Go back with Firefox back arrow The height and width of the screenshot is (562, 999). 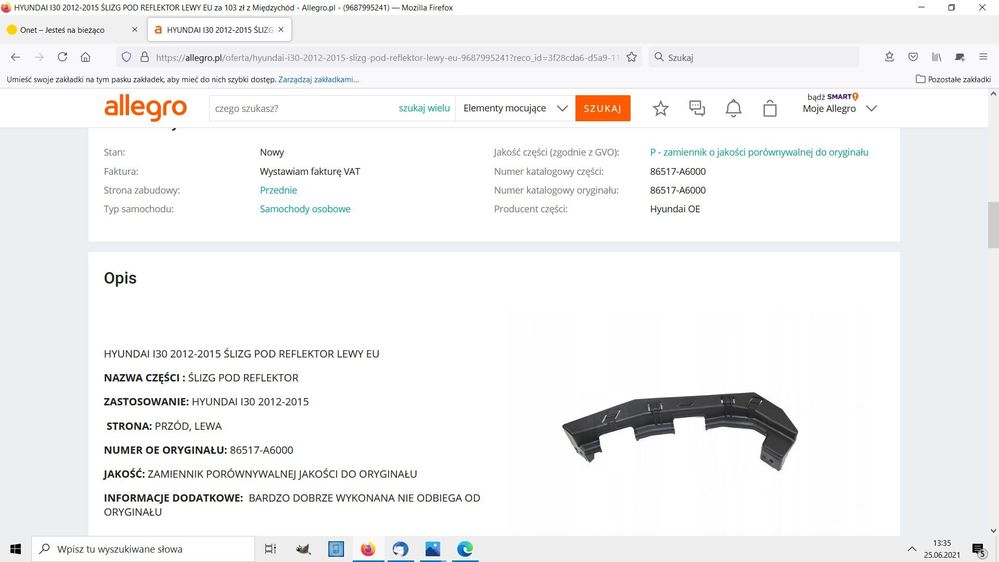(x=15, y=57)
